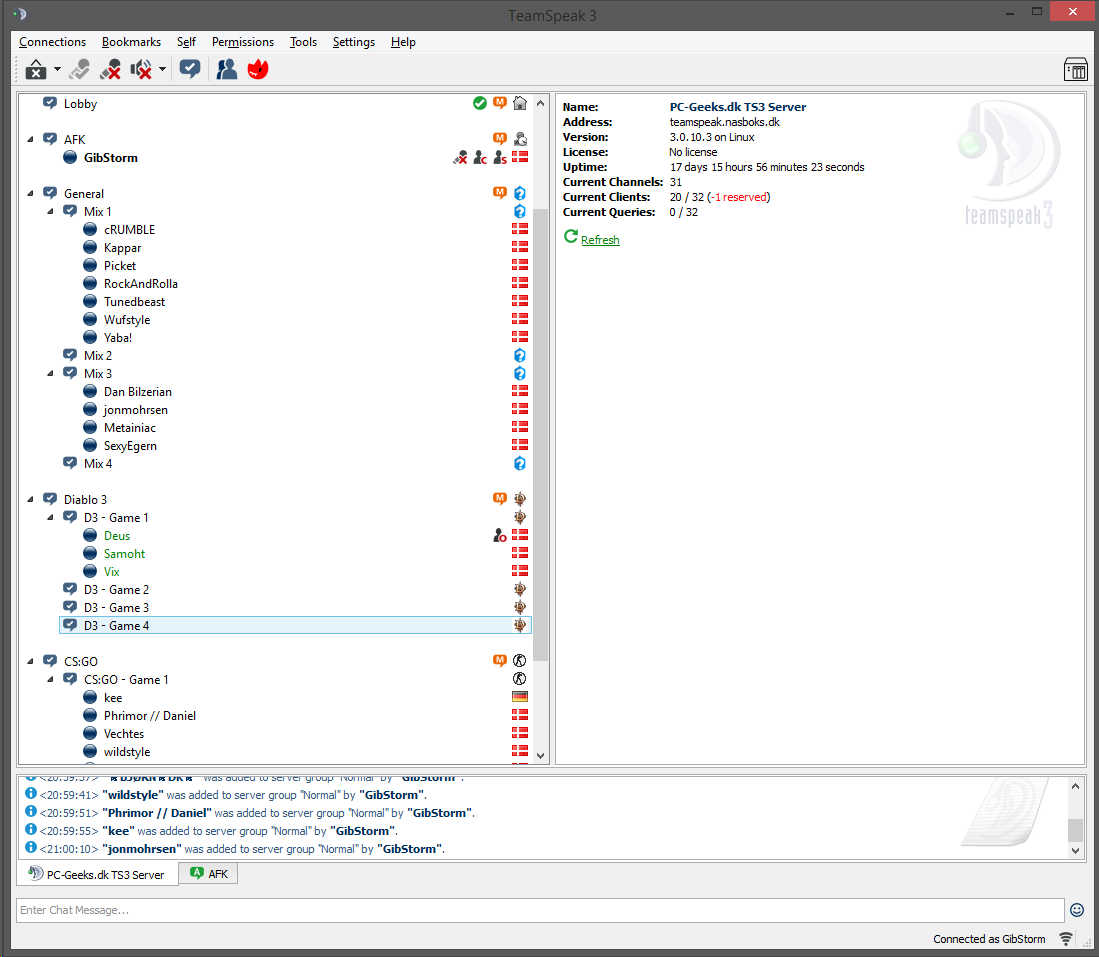Viewport: 1099px width, 957px height.
Task: Click the red wolf head toolbar icon
Action: (258, 69)
